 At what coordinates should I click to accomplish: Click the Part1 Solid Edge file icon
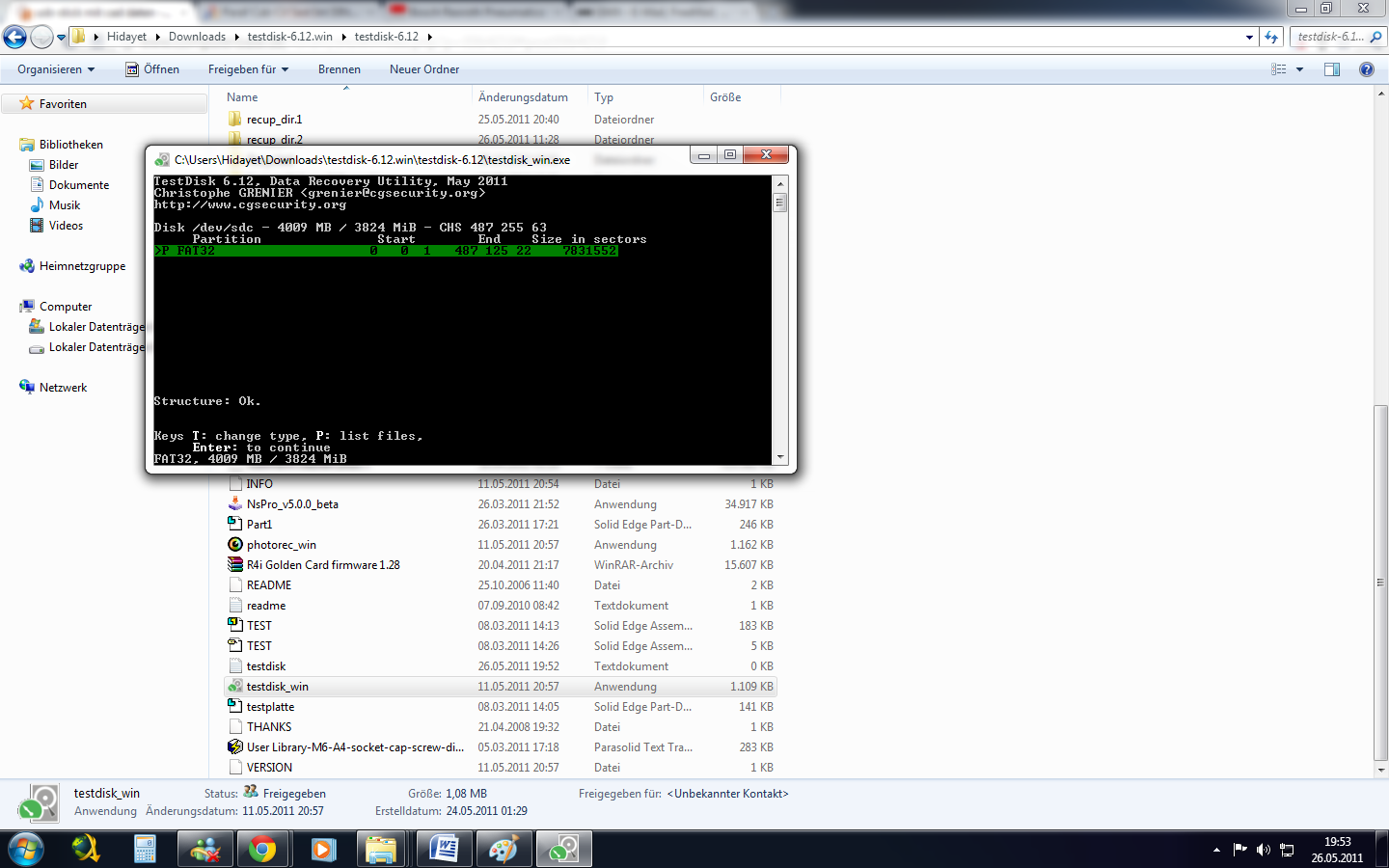click(235, 525)
